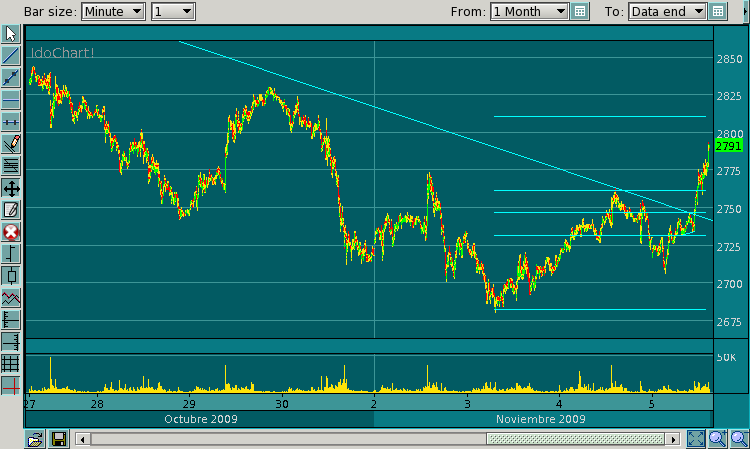This screenshot has height=449, width=750.
Task: Open the Bar size unit dropdown
Action: [x=113, y=11]
